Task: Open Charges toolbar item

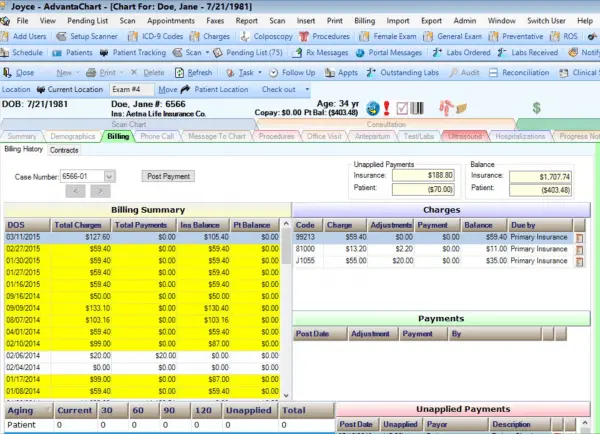Action: coord(210,37)
